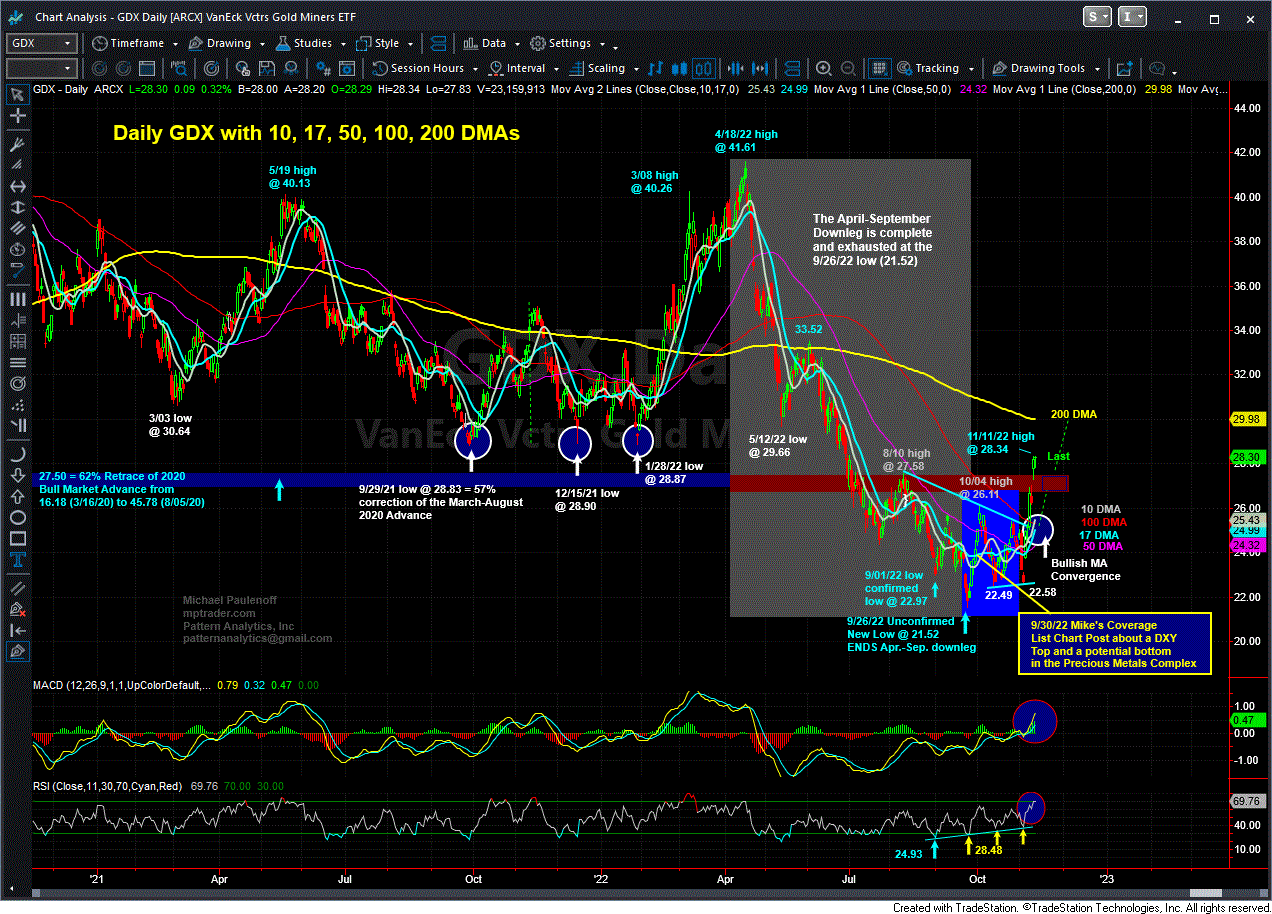Toggle the hollow candlestick chart type
This screenshot has width=1272, height=914.
(x=704, y=69)
